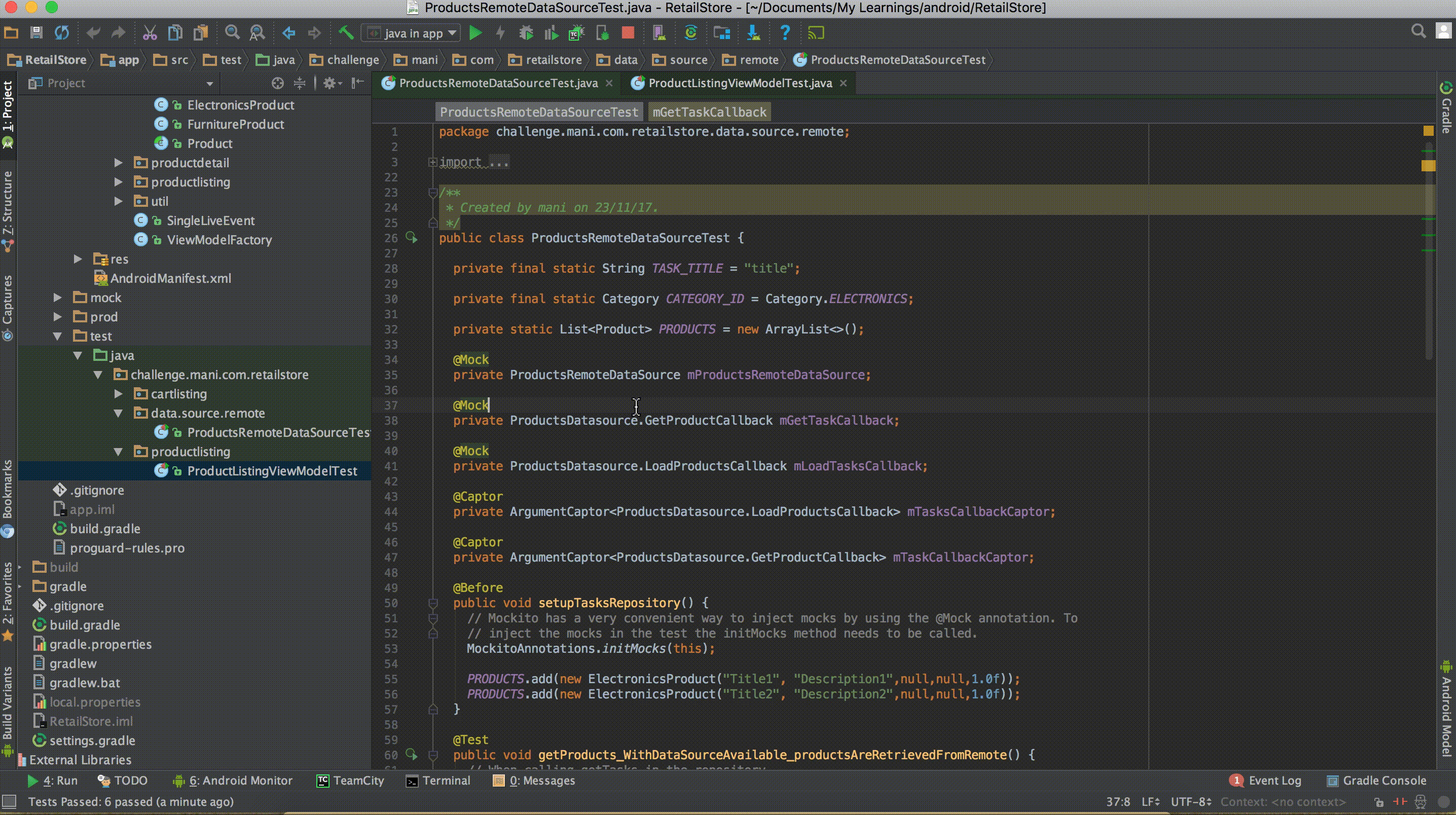This screenshot has height=815, width=1456.
Task: Run the app with green play button
Action: click(x=476, y=33)
